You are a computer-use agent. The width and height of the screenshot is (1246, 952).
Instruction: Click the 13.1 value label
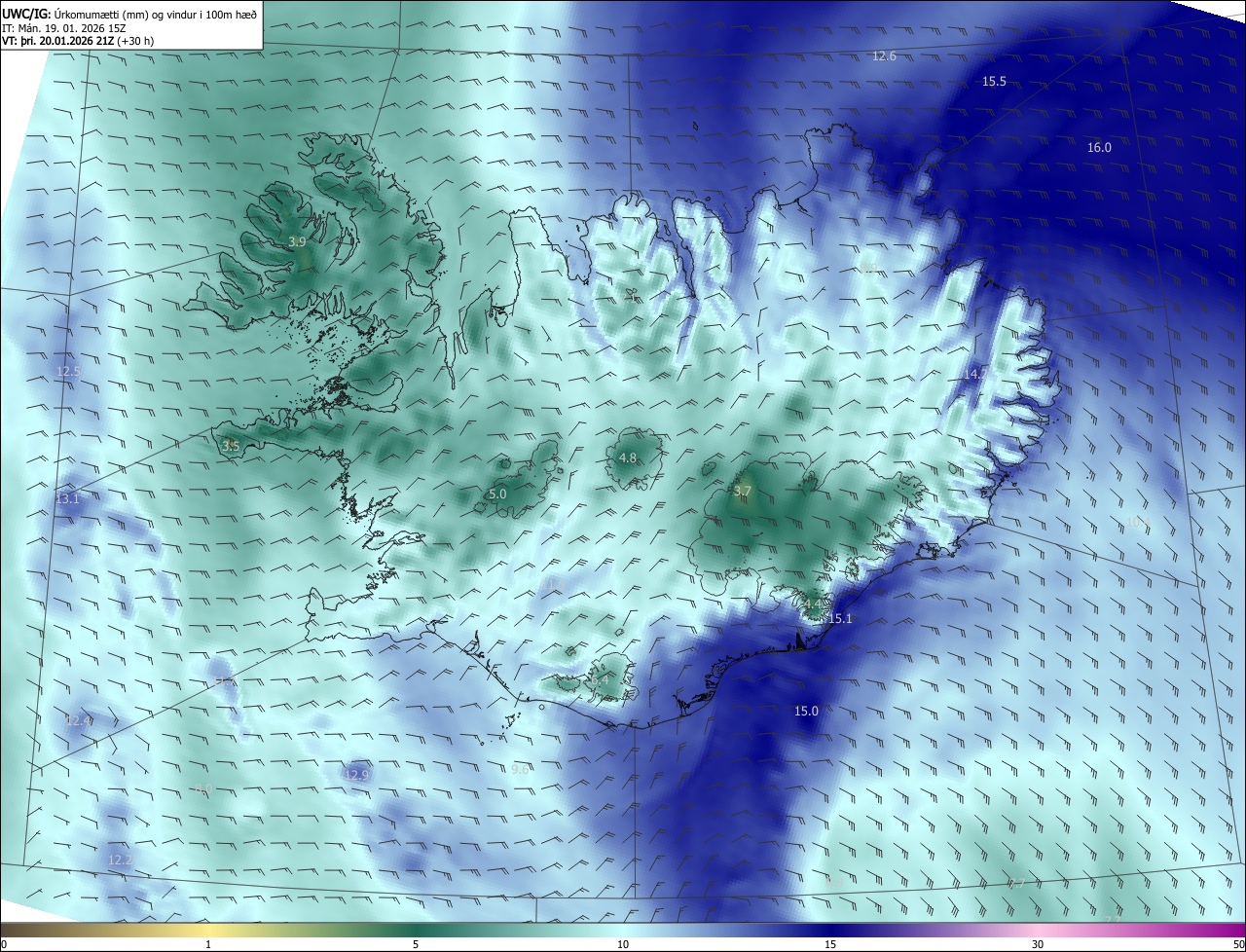67,499
